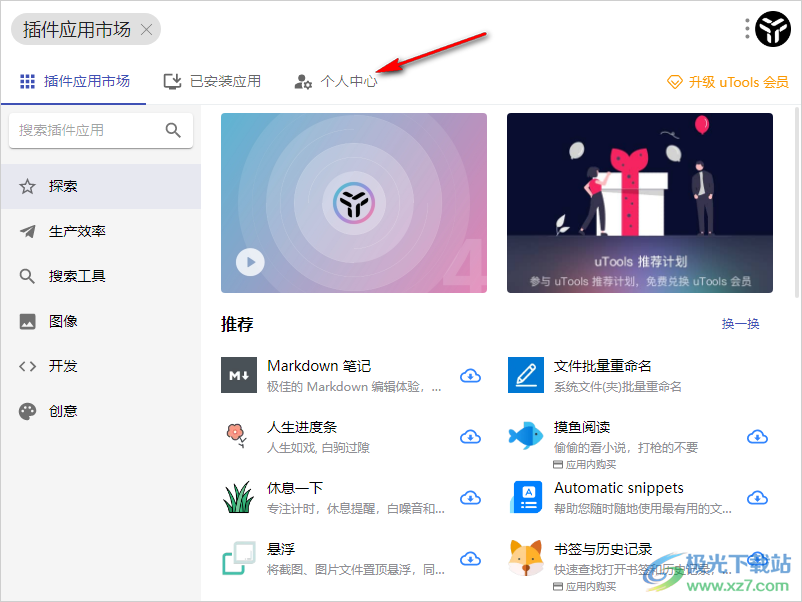Open the 书签与历史记录 plugin title

coord(603,548)
